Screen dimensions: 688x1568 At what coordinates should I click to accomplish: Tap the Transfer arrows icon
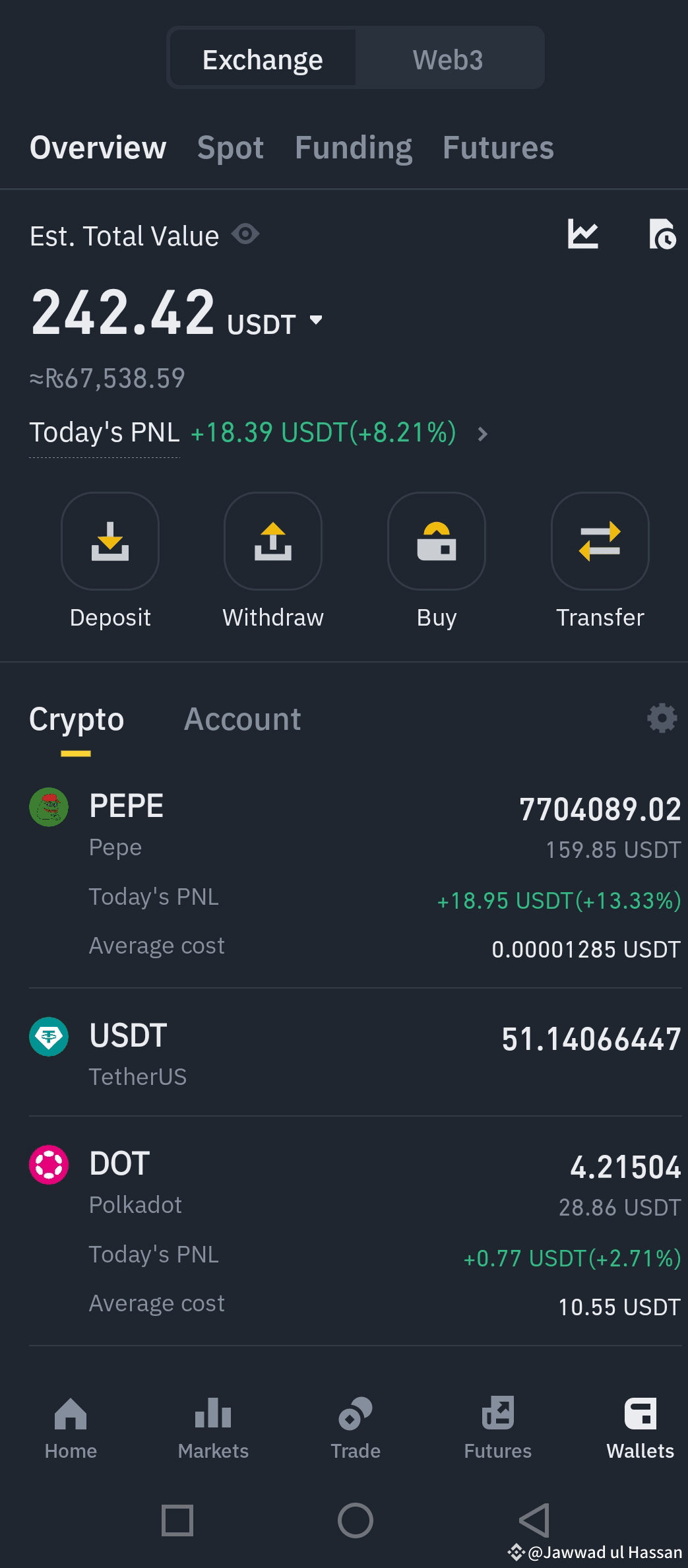click(600, 540)
